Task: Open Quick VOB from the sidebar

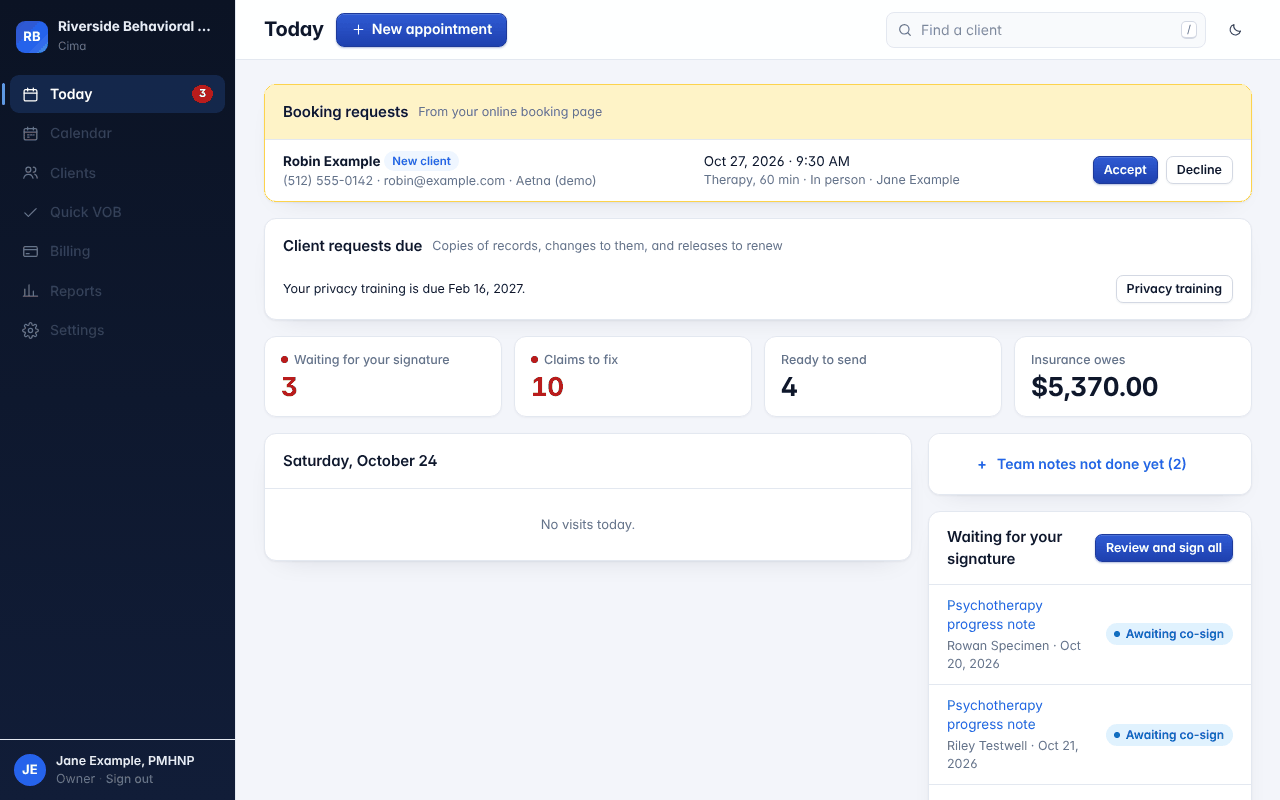Action: tap(117, 212)
